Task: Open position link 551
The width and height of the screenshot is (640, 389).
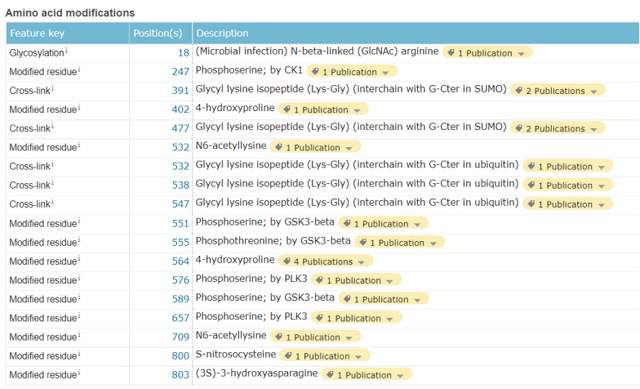Action: click(x=180, y=223)
